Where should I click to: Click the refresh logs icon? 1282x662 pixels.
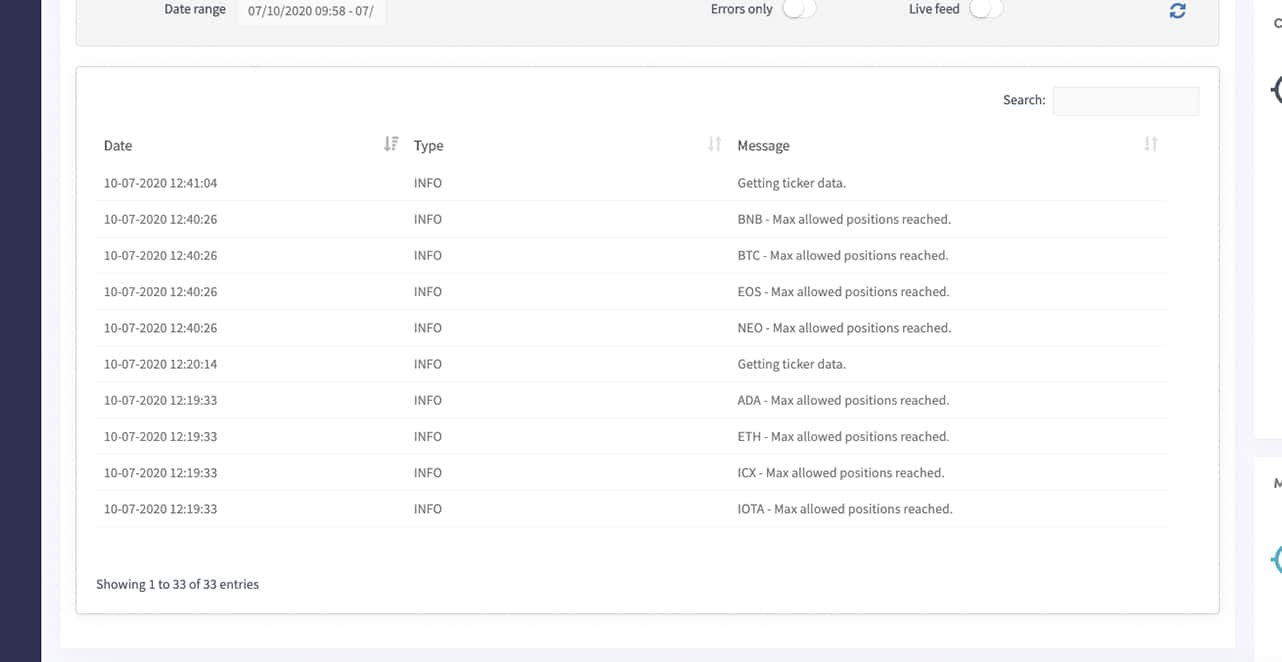click(x=1177, y=10)
